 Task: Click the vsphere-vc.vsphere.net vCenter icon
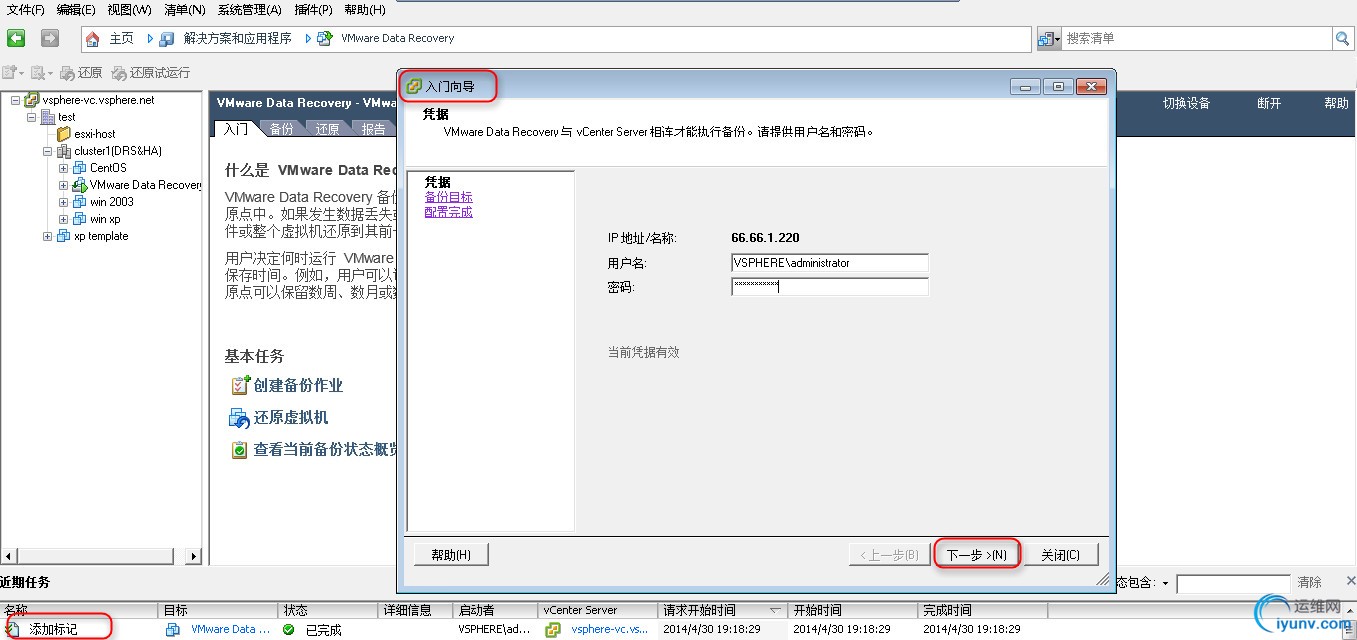pos(32,100)
